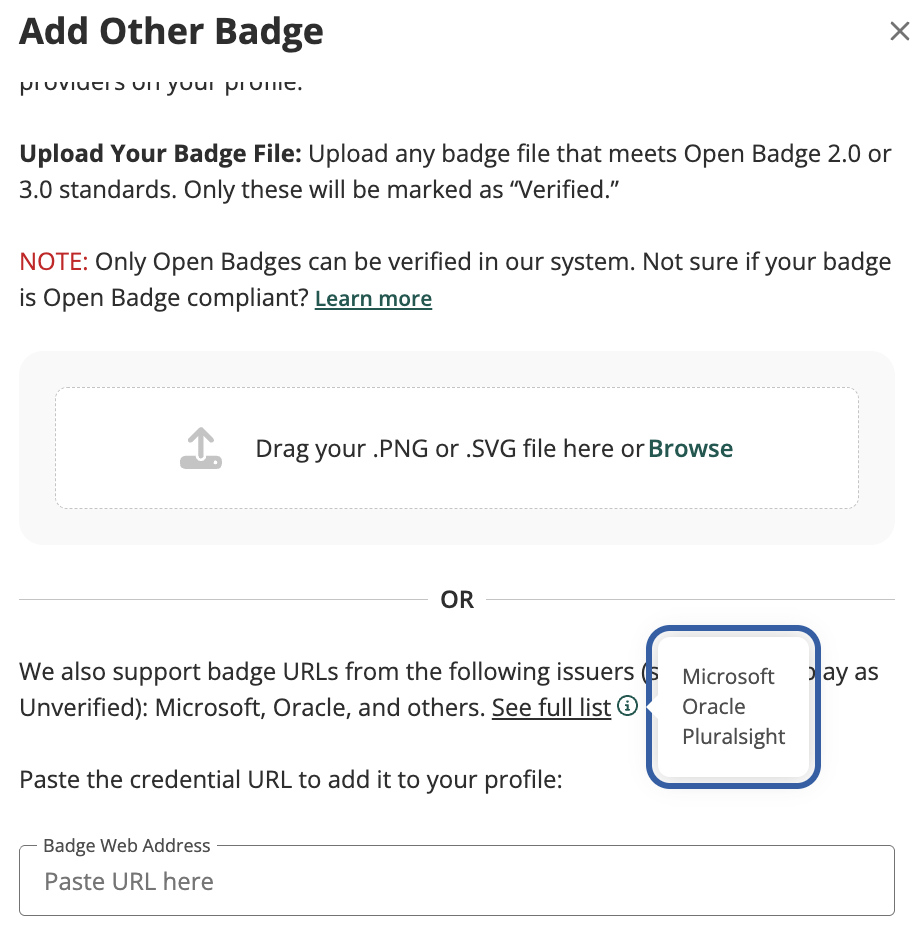Click the bold Upload Your Badge File label
The height and width of the screenshot is (926, 924).
click(160, 154)
